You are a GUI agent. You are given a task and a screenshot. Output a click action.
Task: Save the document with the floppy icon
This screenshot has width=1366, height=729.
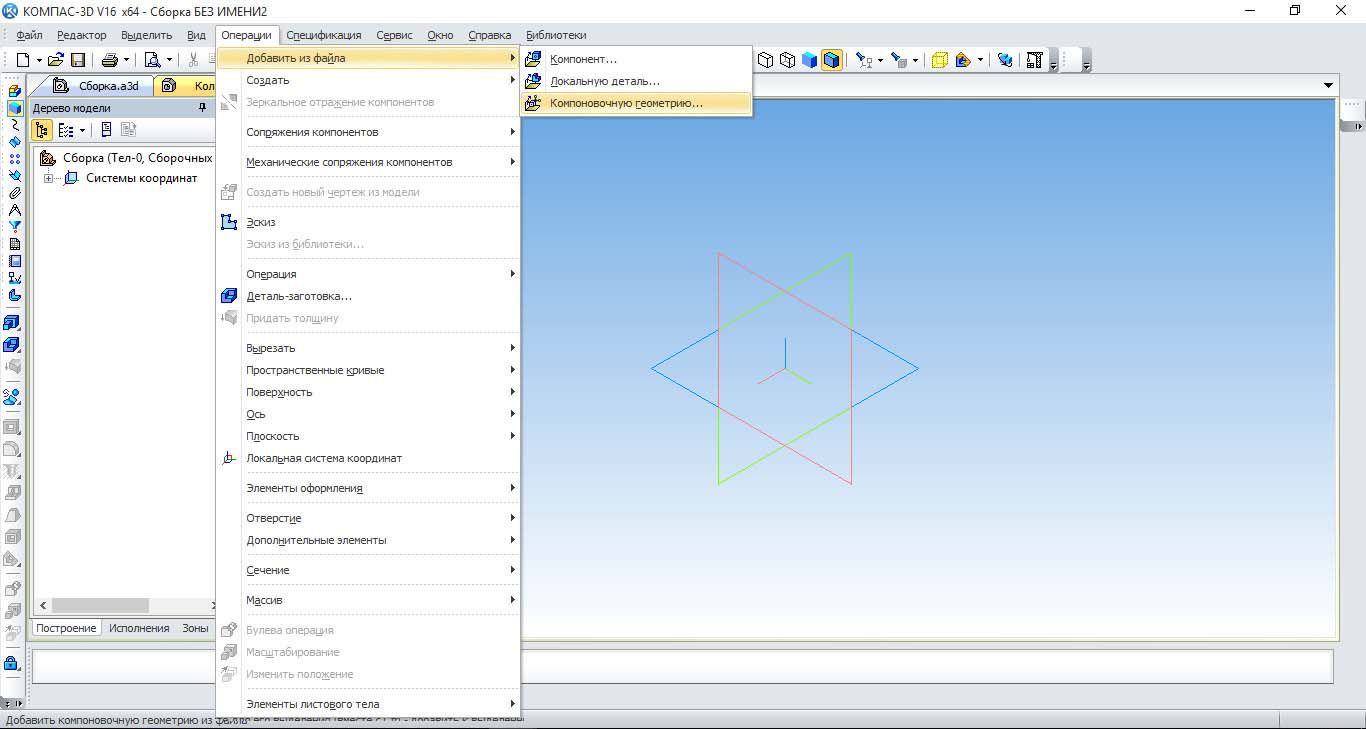[78, 60]
